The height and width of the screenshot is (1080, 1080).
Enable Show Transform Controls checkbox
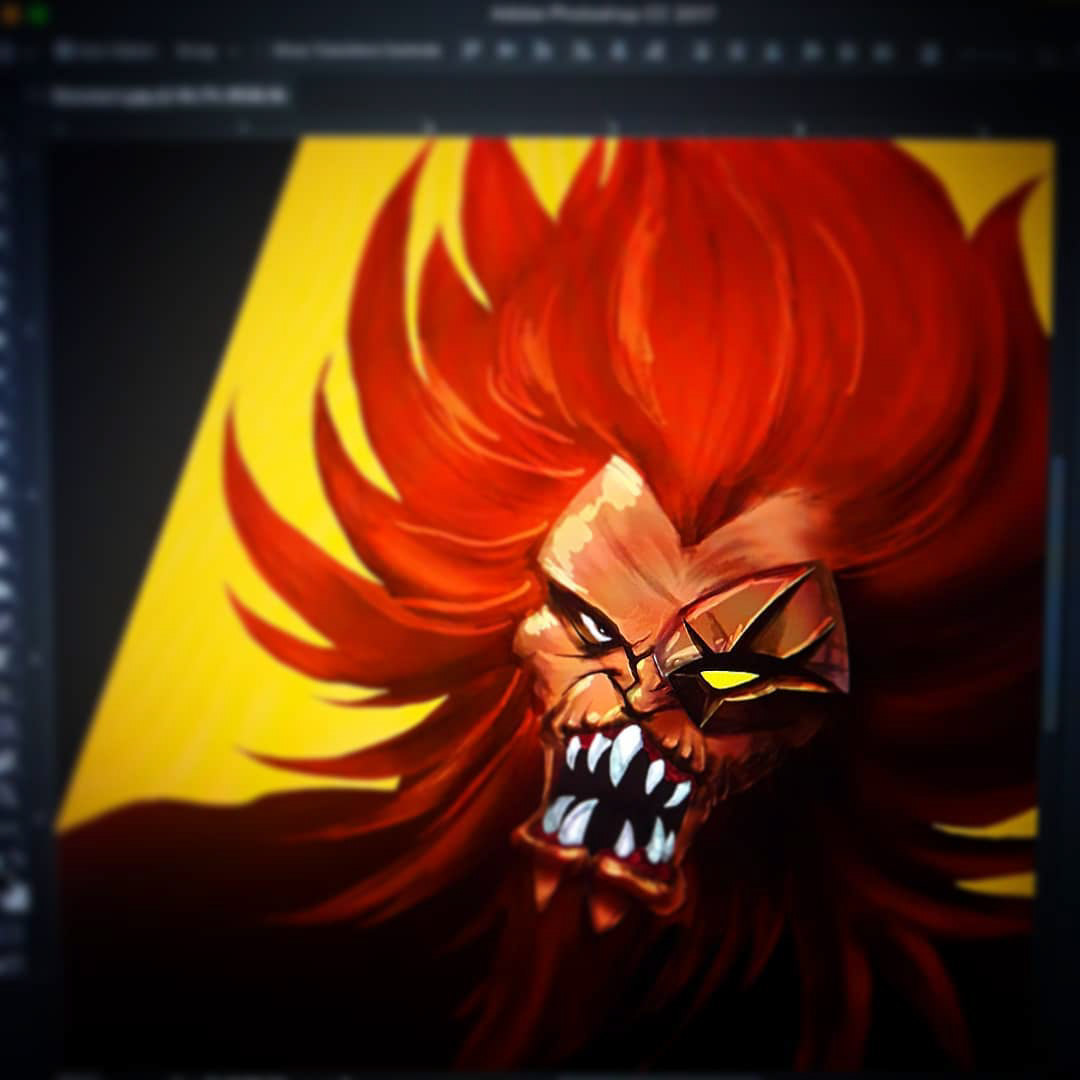[357, 50]
